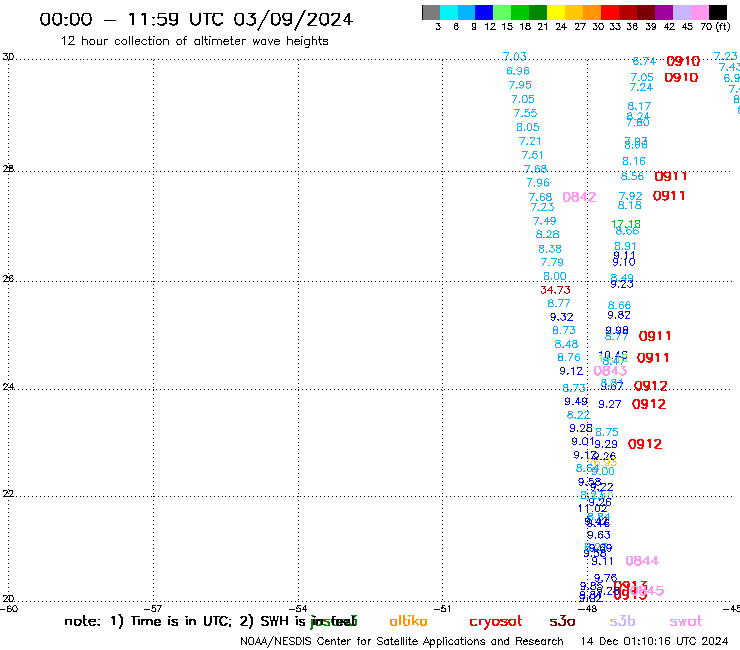This screenshot has width=740, height=650.
Task: Click the red 'cryosat' satellite label
Action: (x=496, y=622)
